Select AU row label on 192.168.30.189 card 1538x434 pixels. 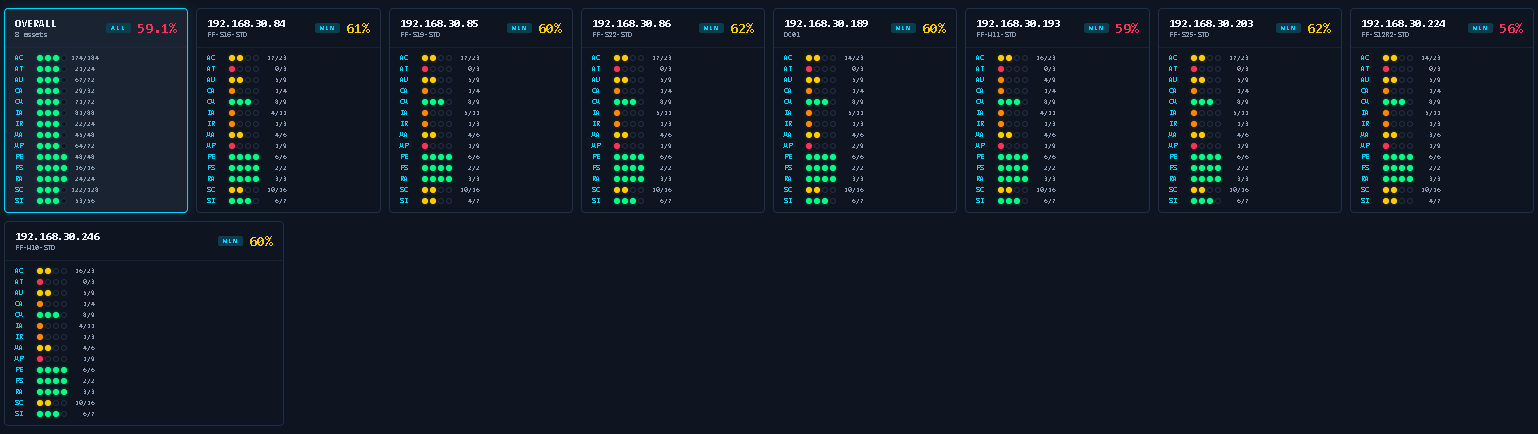pyautogui.click(x=788, y=80)
